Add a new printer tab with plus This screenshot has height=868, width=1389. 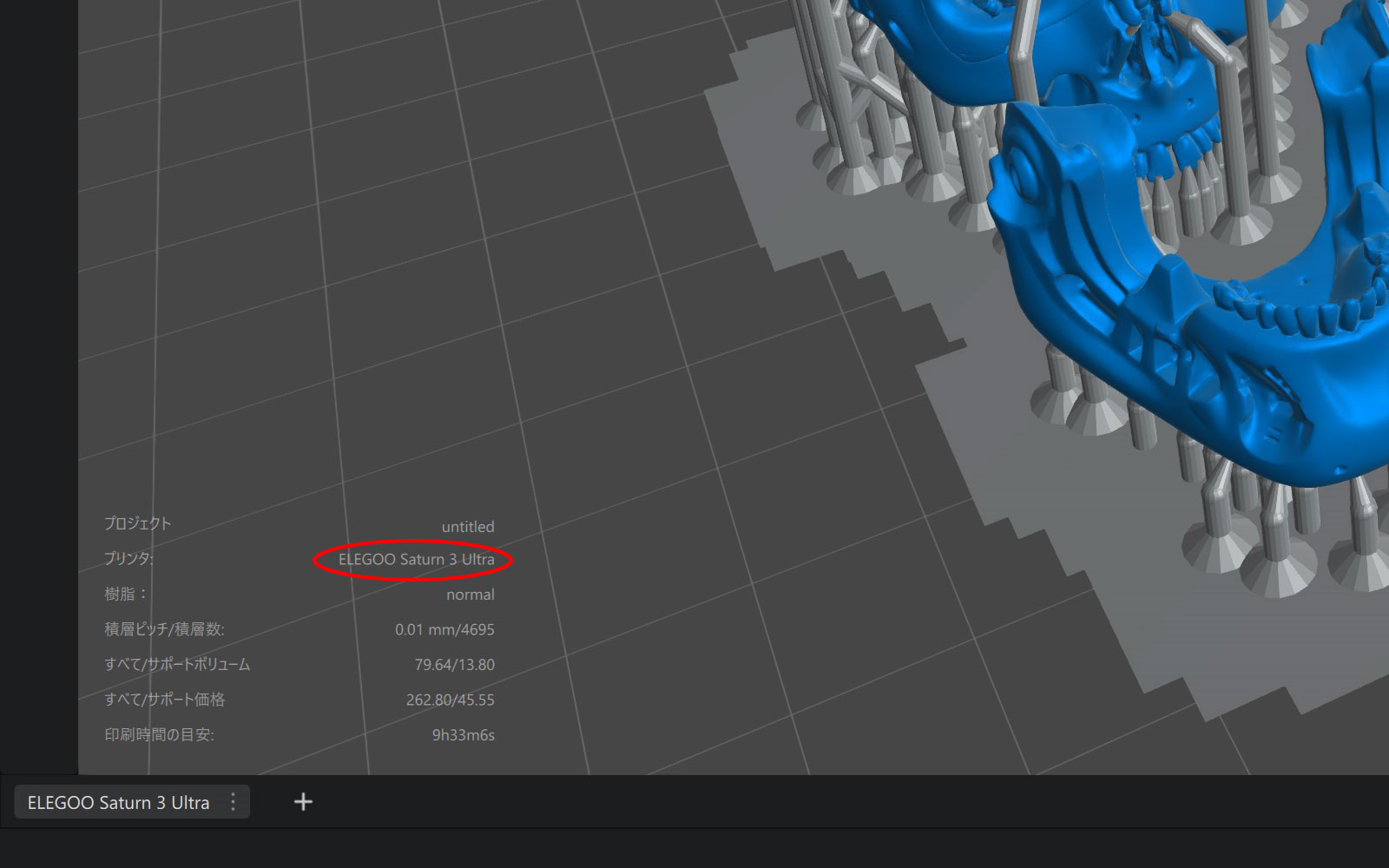303,802
